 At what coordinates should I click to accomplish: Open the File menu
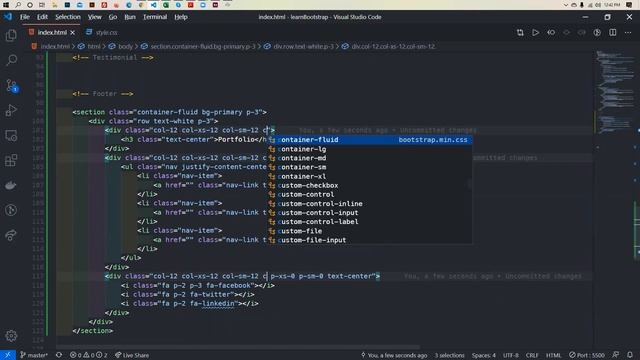coord(25,17)
